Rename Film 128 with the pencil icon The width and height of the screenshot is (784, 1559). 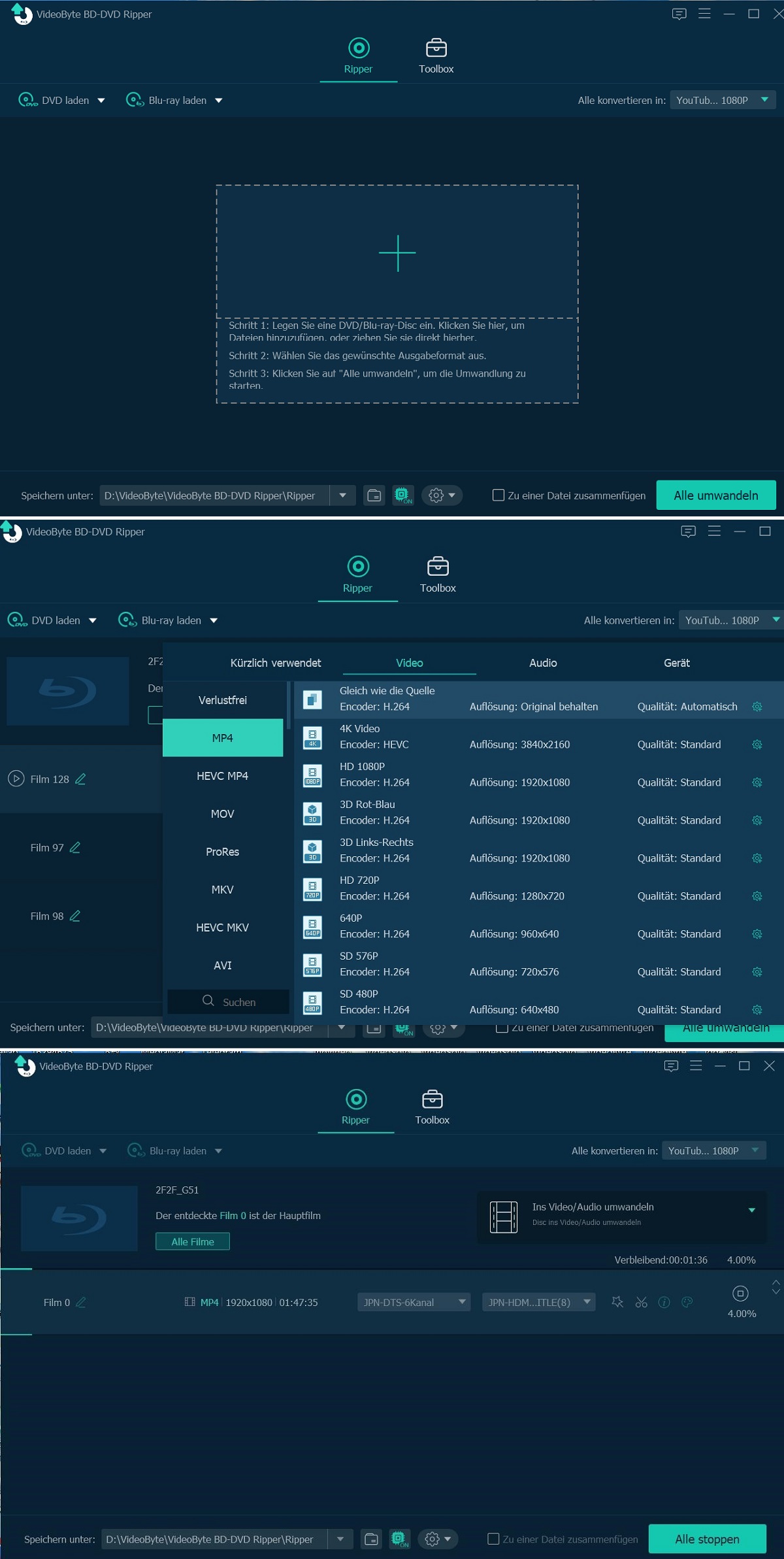click(80, 779)
